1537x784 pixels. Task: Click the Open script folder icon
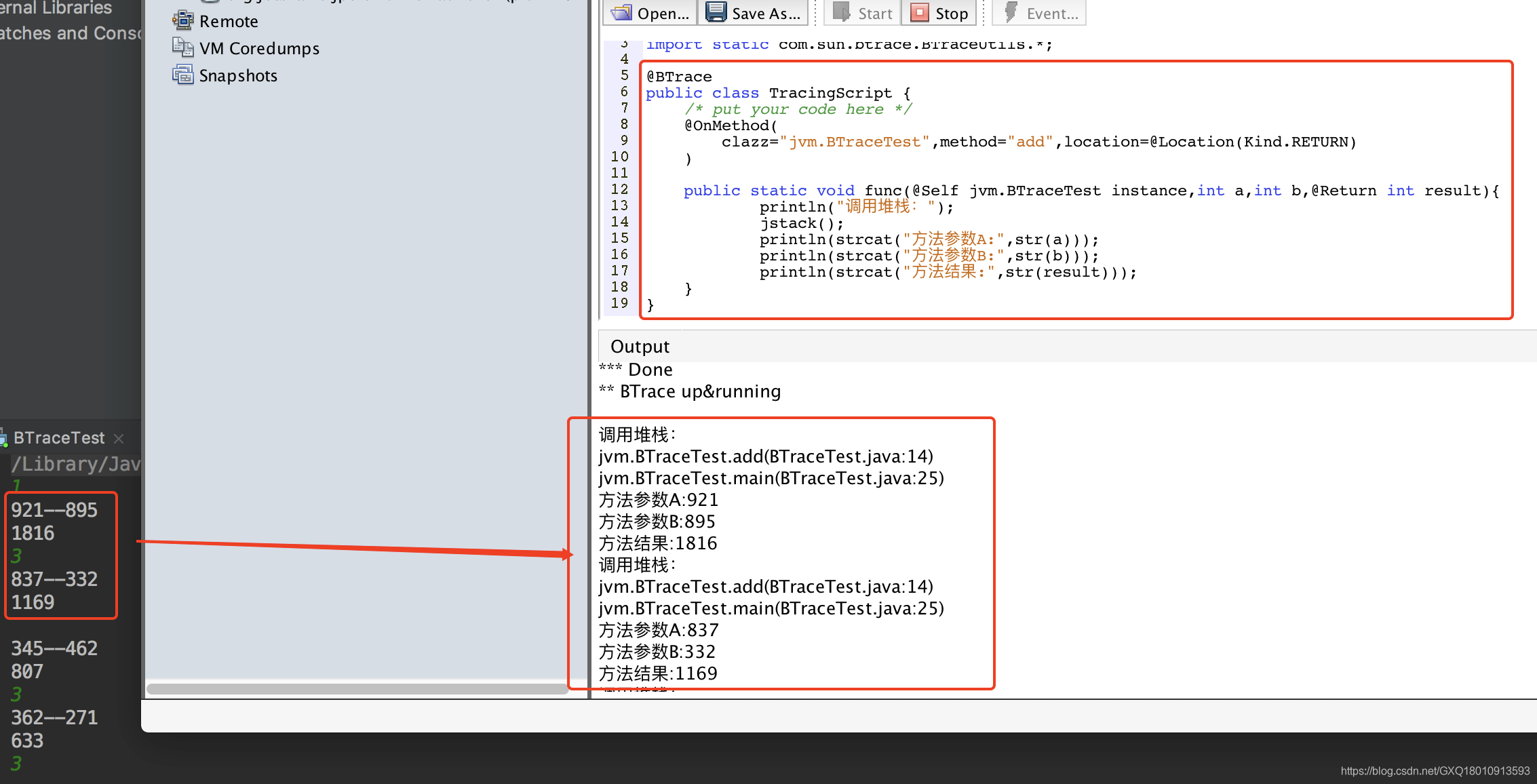(x=621, y=12)
